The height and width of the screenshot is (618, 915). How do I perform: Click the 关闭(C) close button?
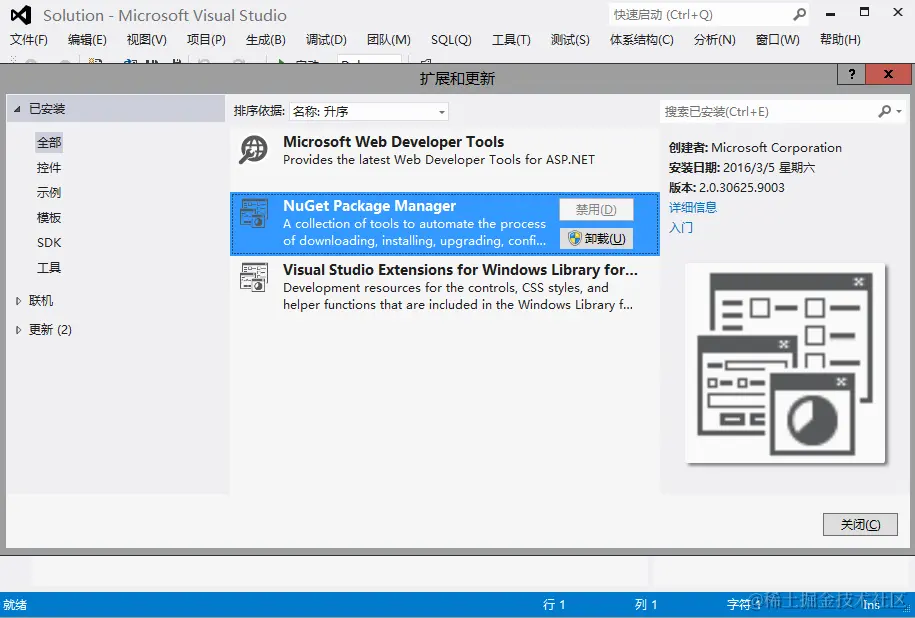pyautogui.click(x=860, y=525)
